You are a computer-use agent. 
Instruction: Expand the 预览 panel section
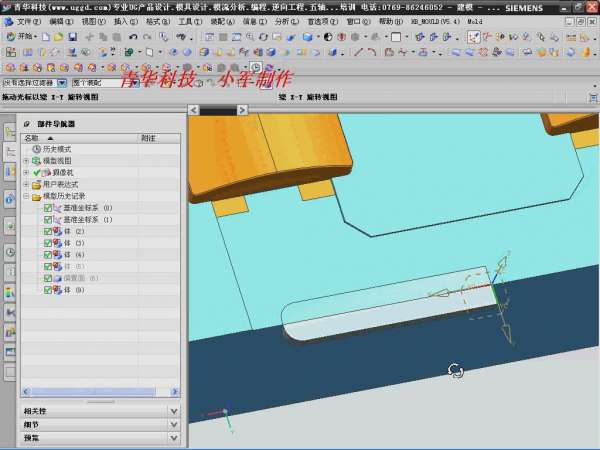click(174, 437)
